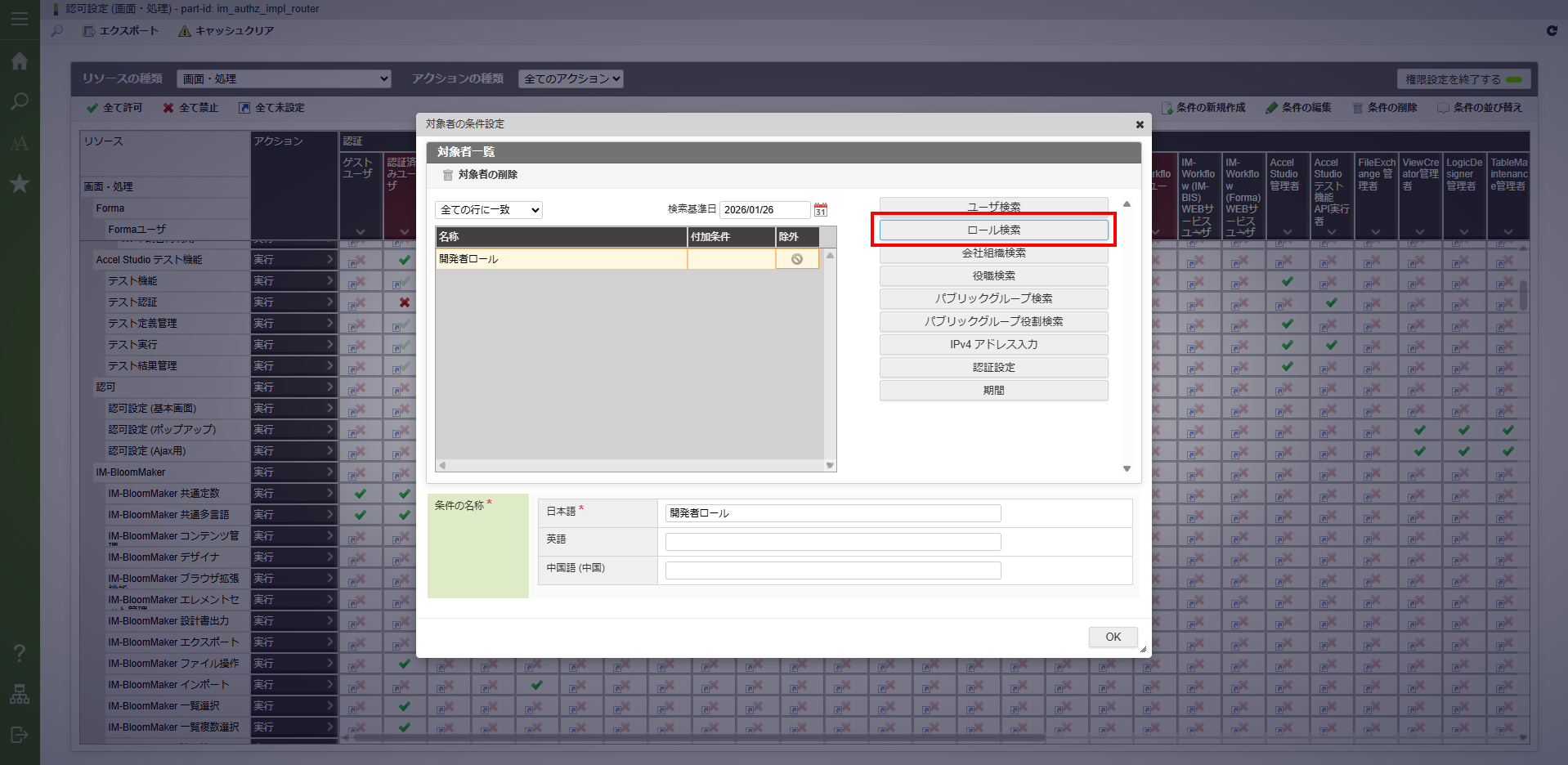Click the 英語 condition name input field

(x=832, y=542)
